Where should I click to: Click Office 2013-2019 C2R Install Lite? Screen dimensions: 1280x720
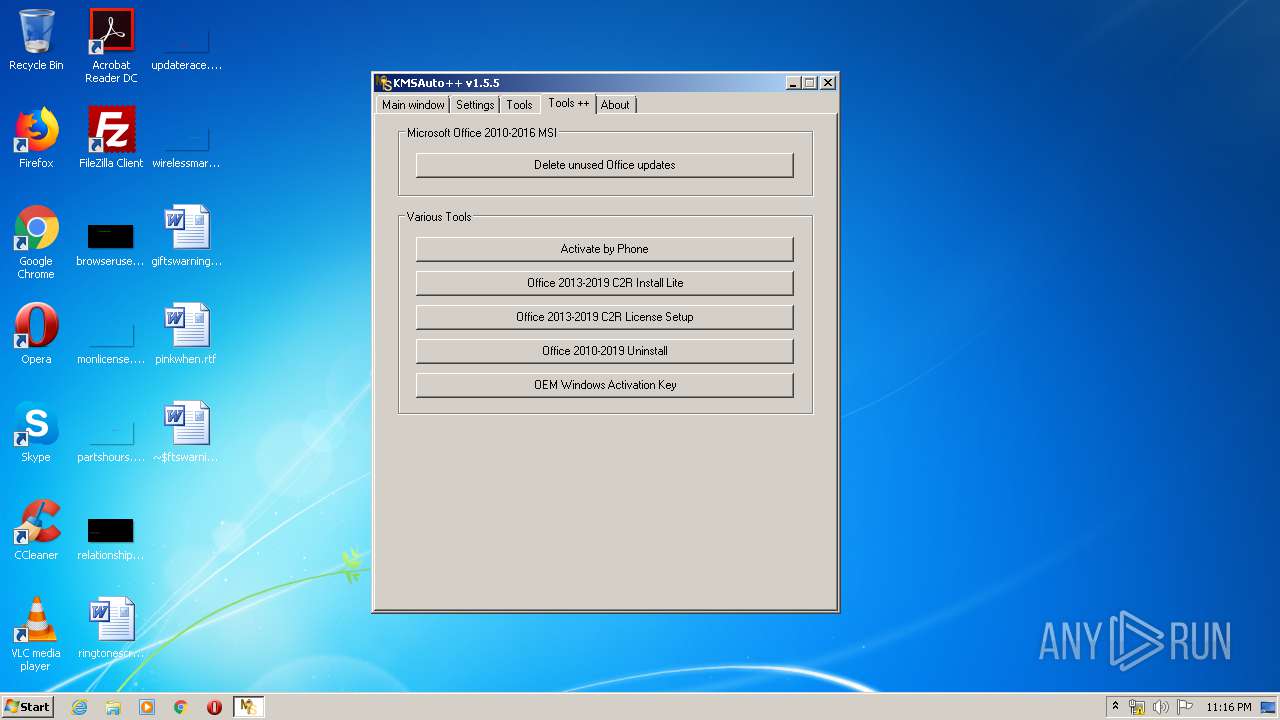(605, 283)
